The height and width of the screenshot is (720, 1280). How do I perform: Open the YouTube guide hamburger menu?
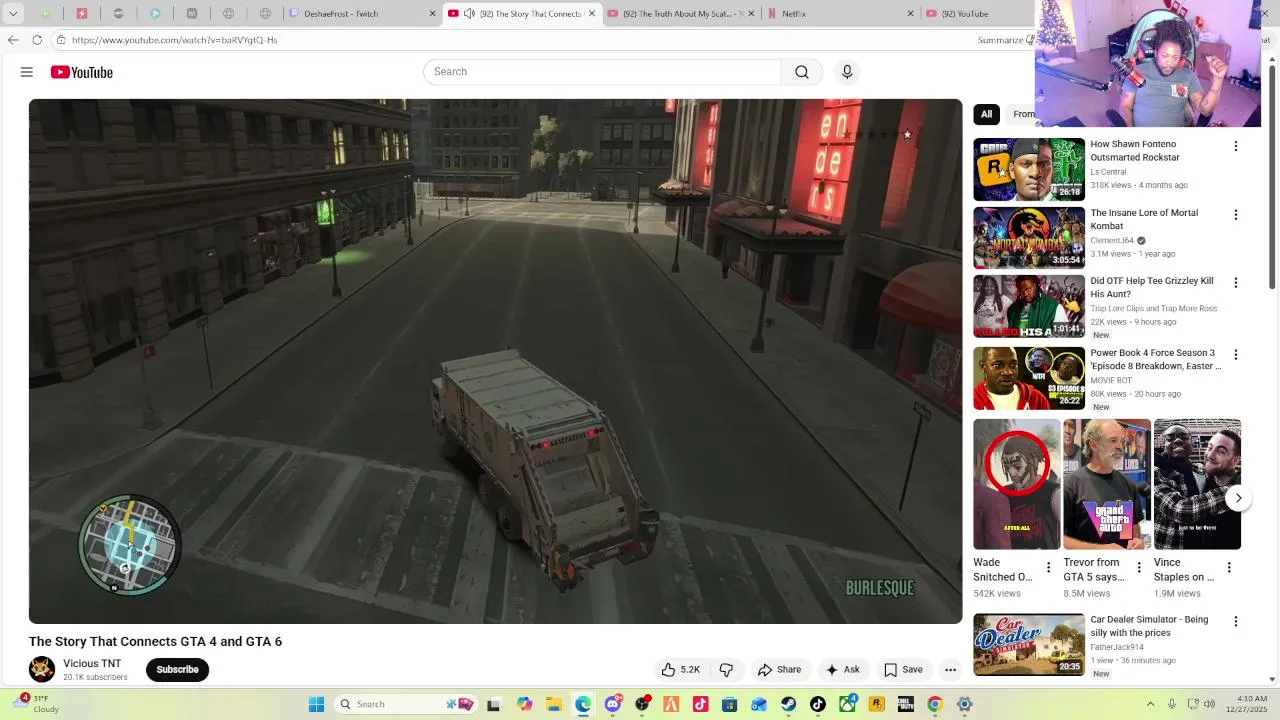(27, 72)
